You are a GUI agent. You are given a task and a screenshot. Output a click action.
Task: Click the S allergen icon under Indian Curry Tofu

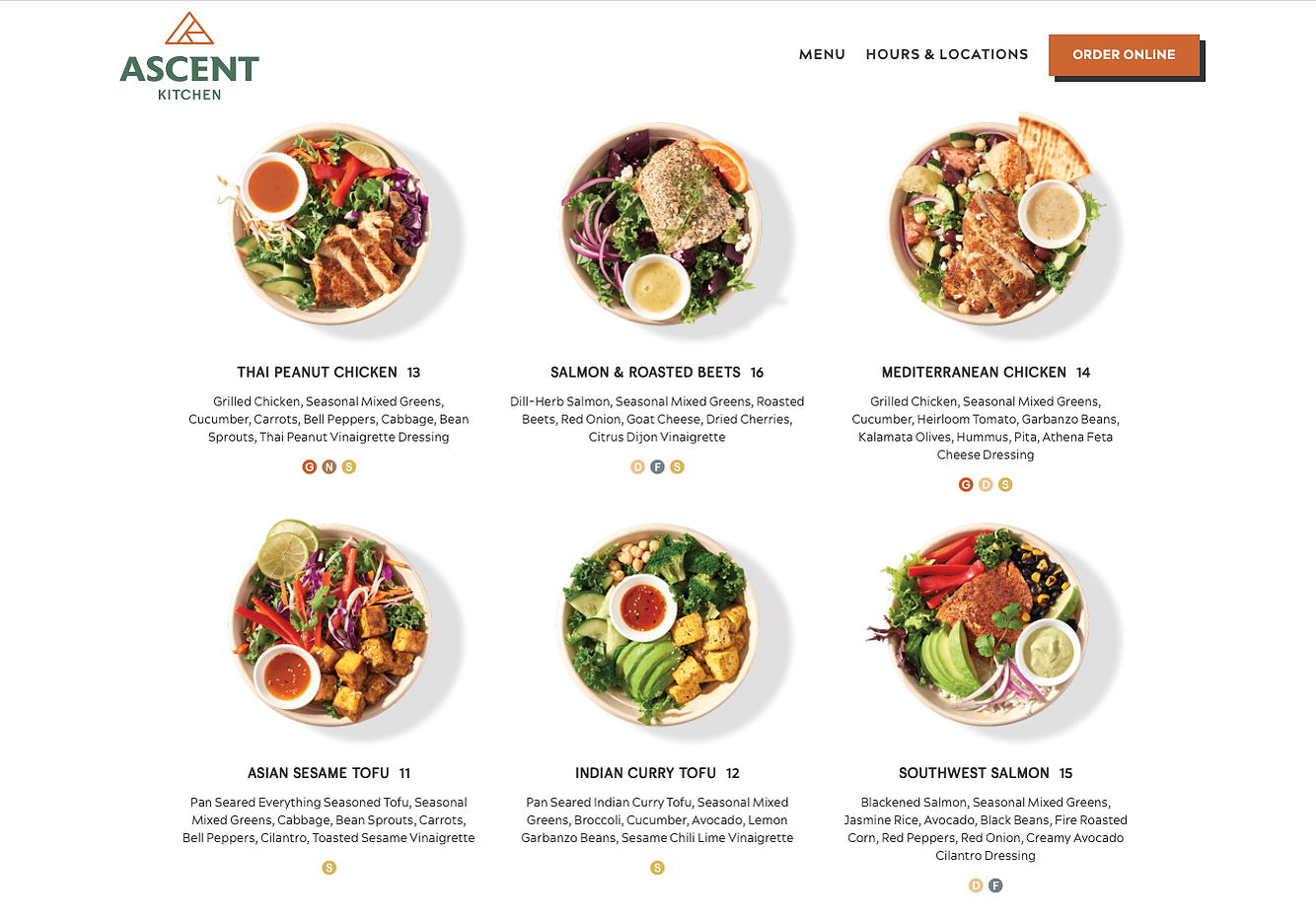(657, 868)
